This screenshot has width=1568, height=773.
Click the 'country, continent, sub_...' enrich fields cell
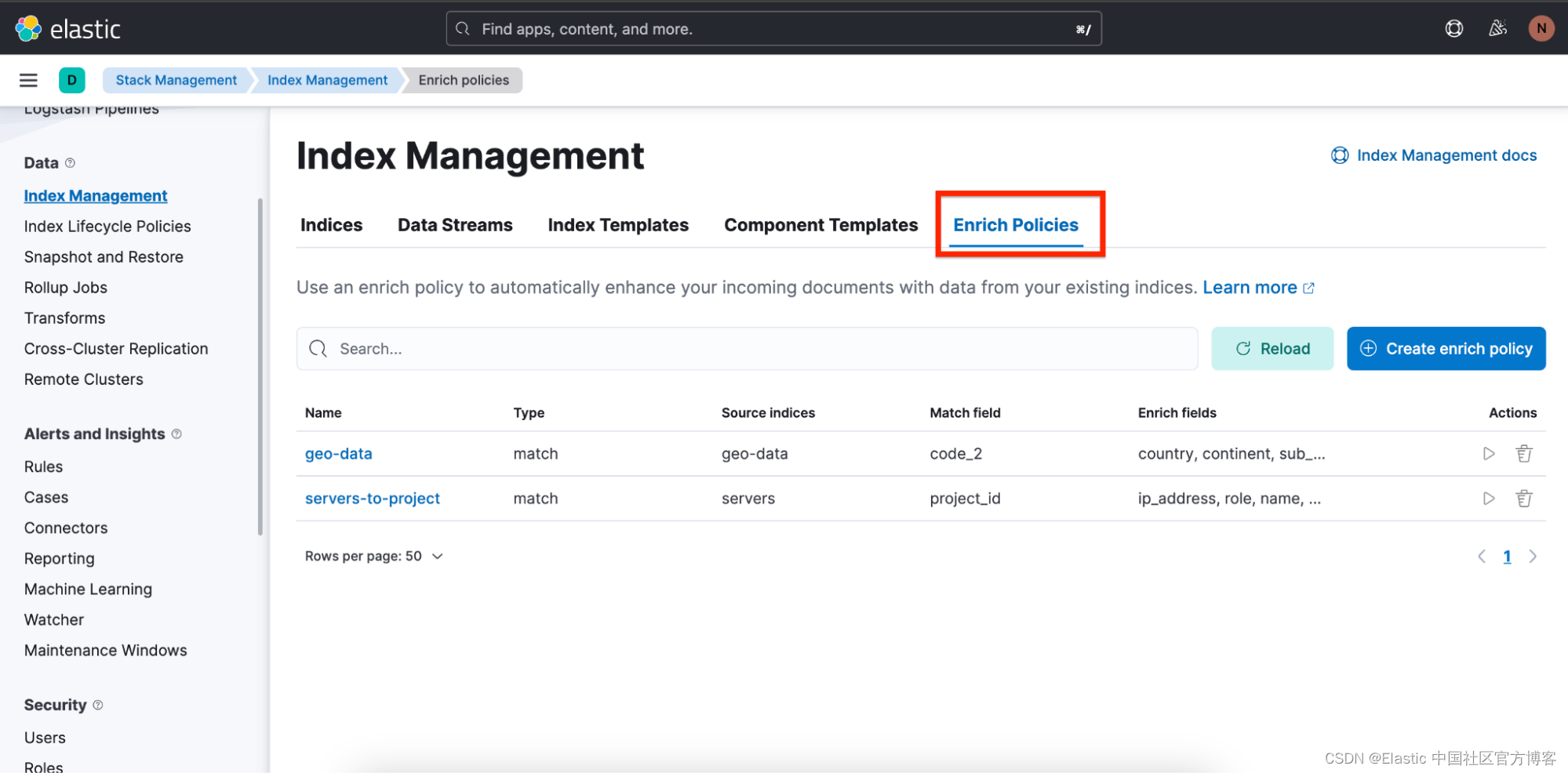pos(1231,454)
